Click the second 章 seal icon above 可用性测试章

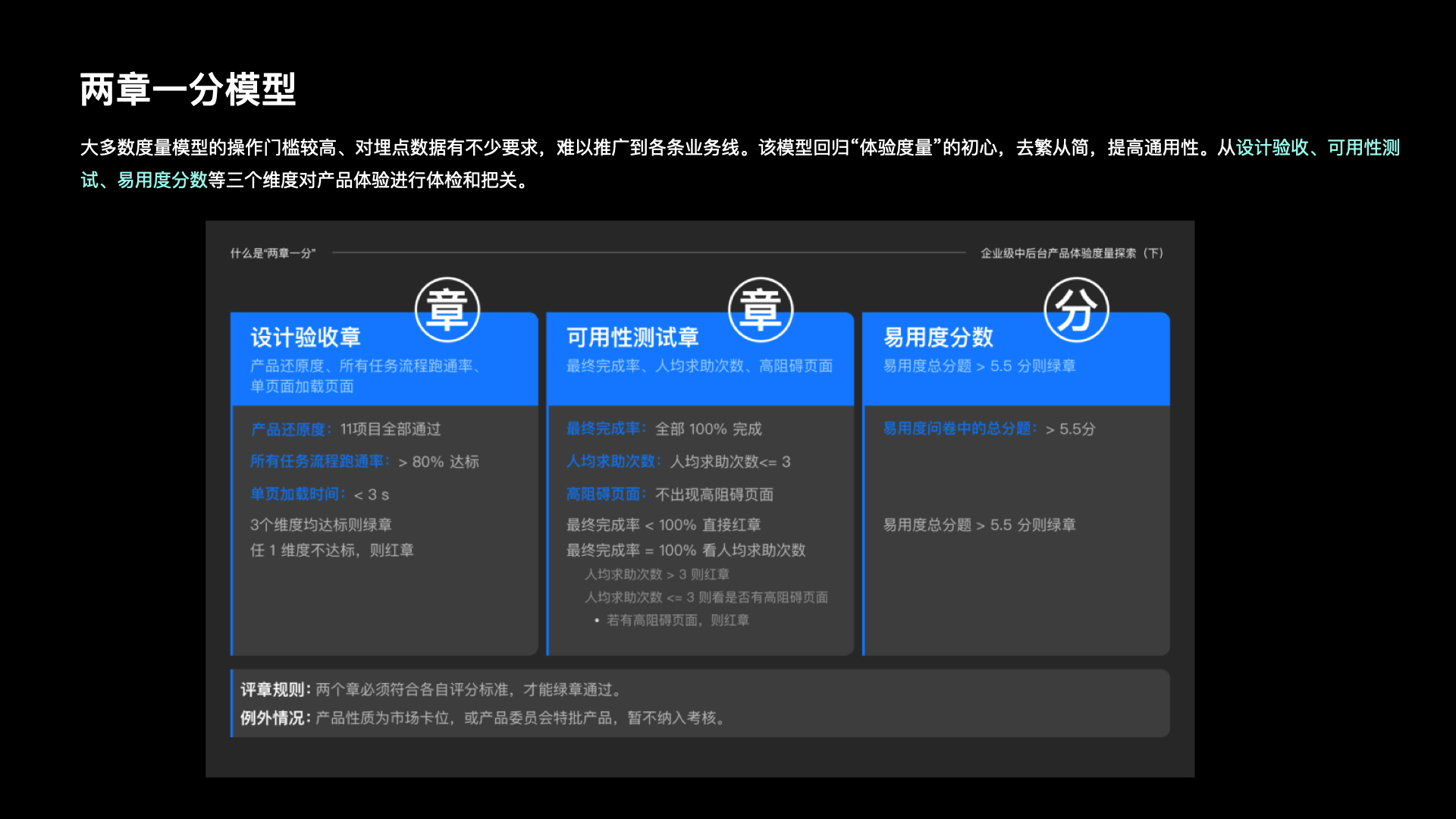click(x=761, y=309)
